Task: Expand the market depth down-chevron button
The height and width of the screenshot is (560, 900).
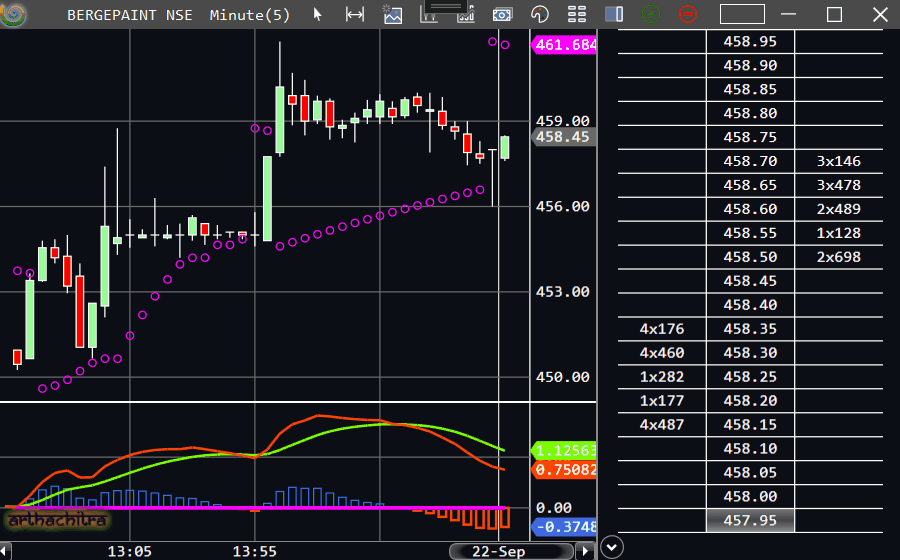Action: coord(612,547)
